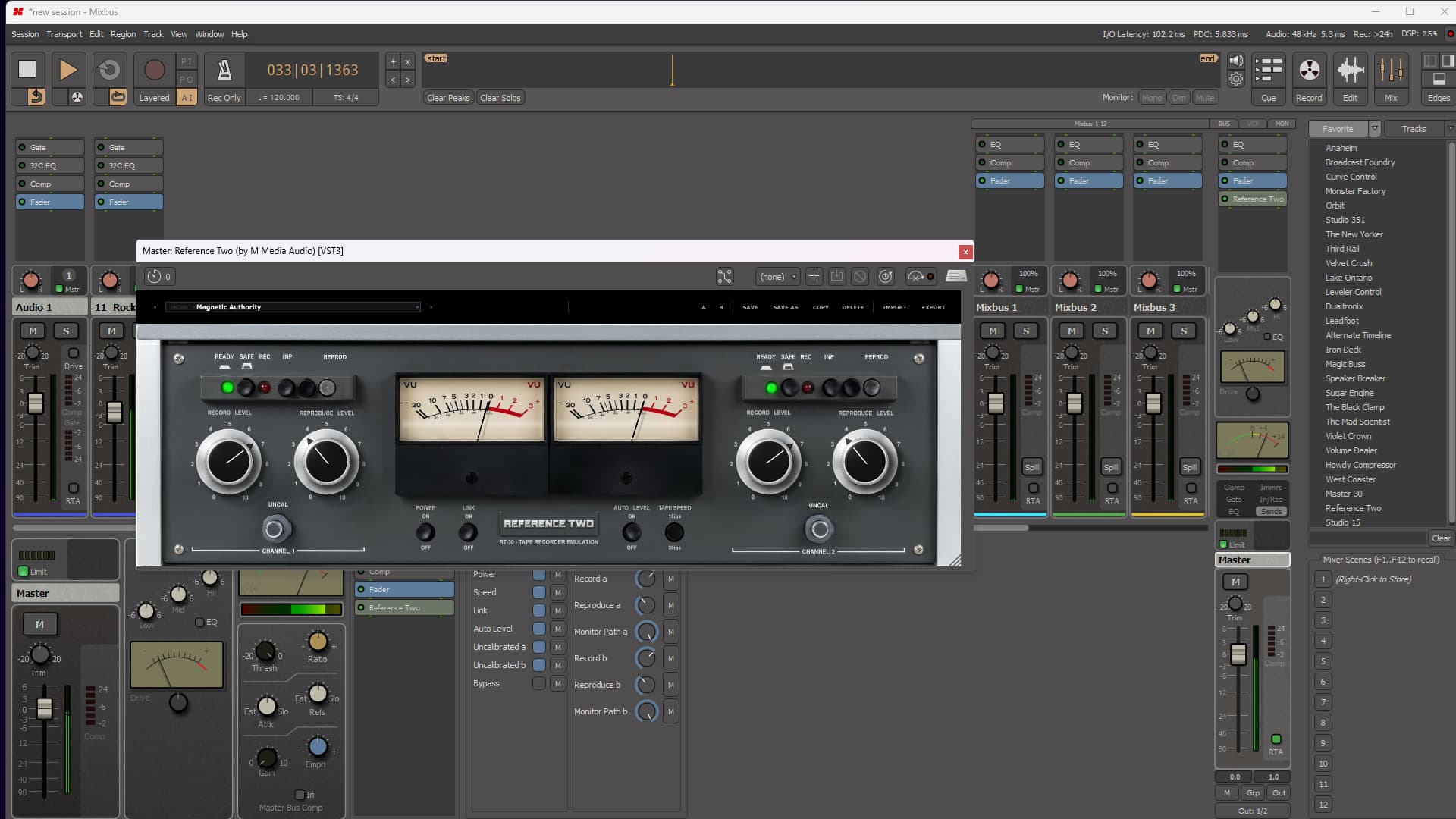Open plugin pin connections manager
The height and width of the screenshot is (819, 1456).
725,277
